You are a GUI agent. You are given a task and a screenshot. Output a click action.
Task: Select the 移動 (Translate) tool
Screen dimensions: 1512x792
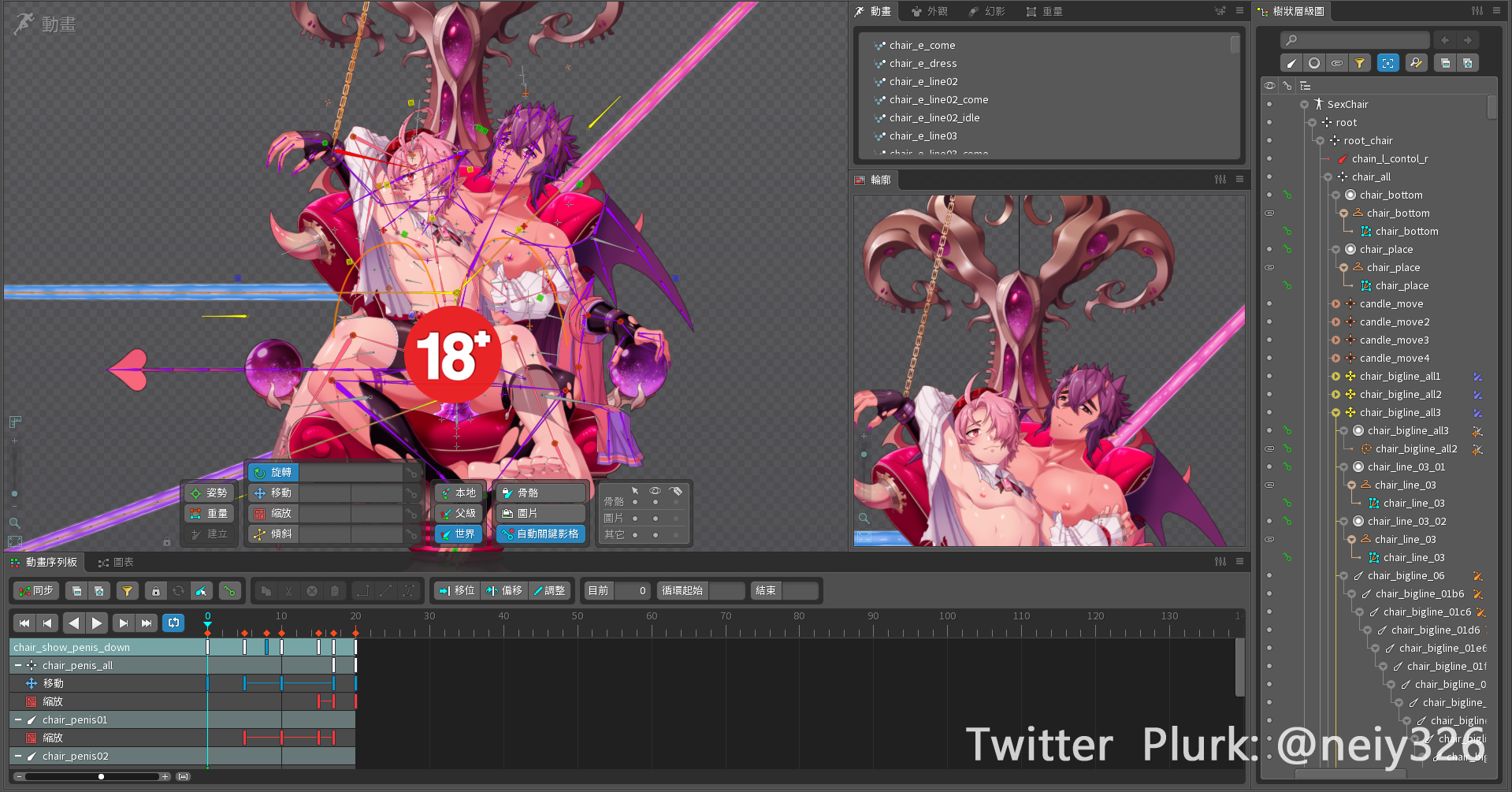[x=273, y=493]
